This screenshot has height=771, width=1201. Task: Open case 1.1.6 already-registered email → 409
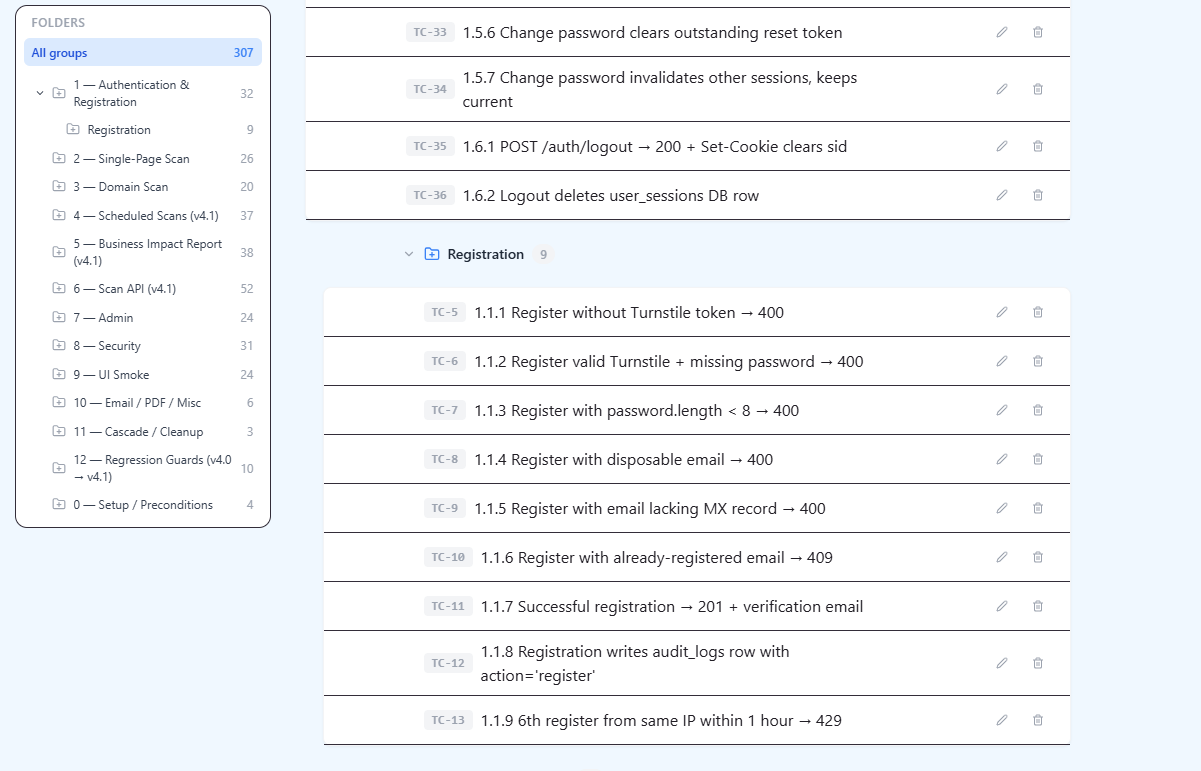tap(657, 557)
